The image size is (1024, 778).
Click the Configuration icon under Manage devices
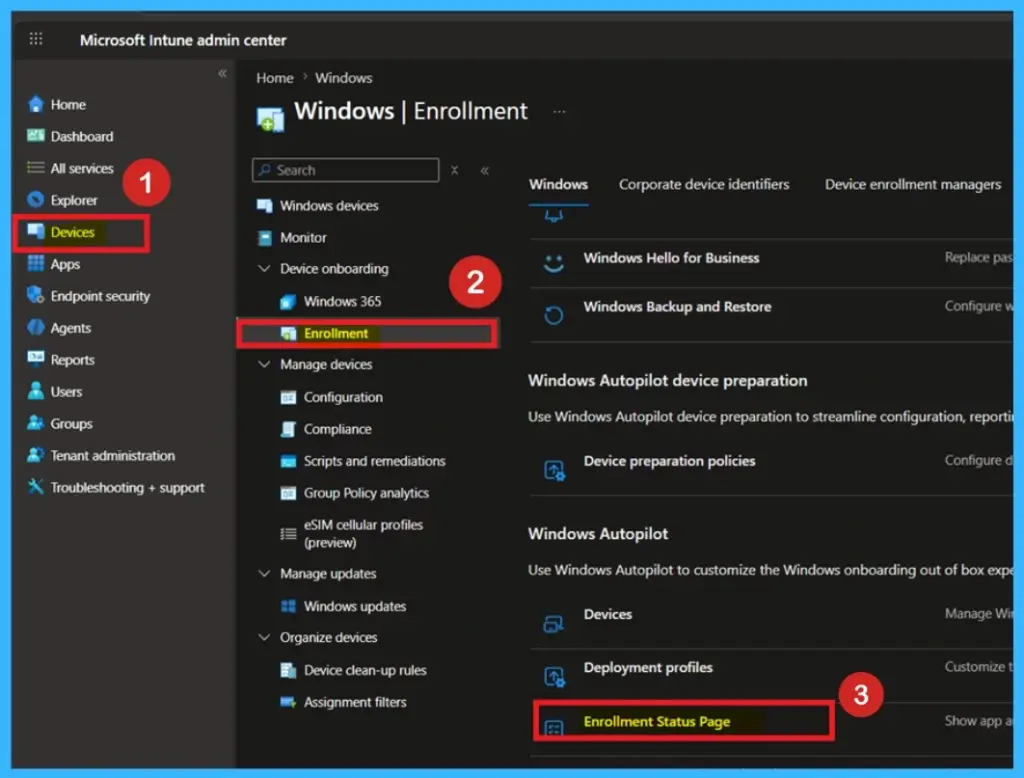click(x=288, y=397)
